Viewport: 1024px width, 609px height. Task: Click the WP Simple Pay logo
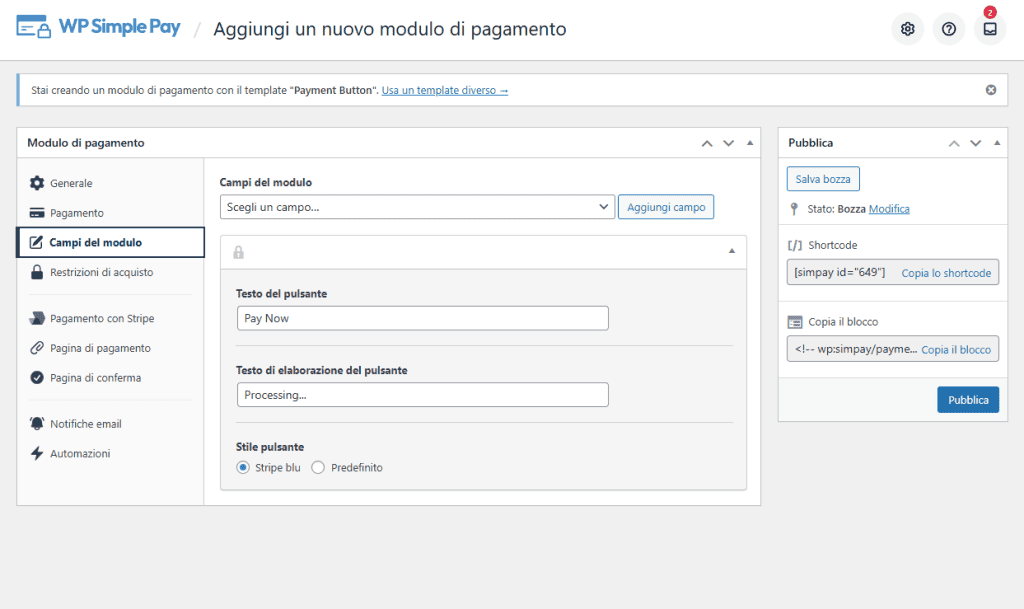pyautogui.click(x=99, y=28)
